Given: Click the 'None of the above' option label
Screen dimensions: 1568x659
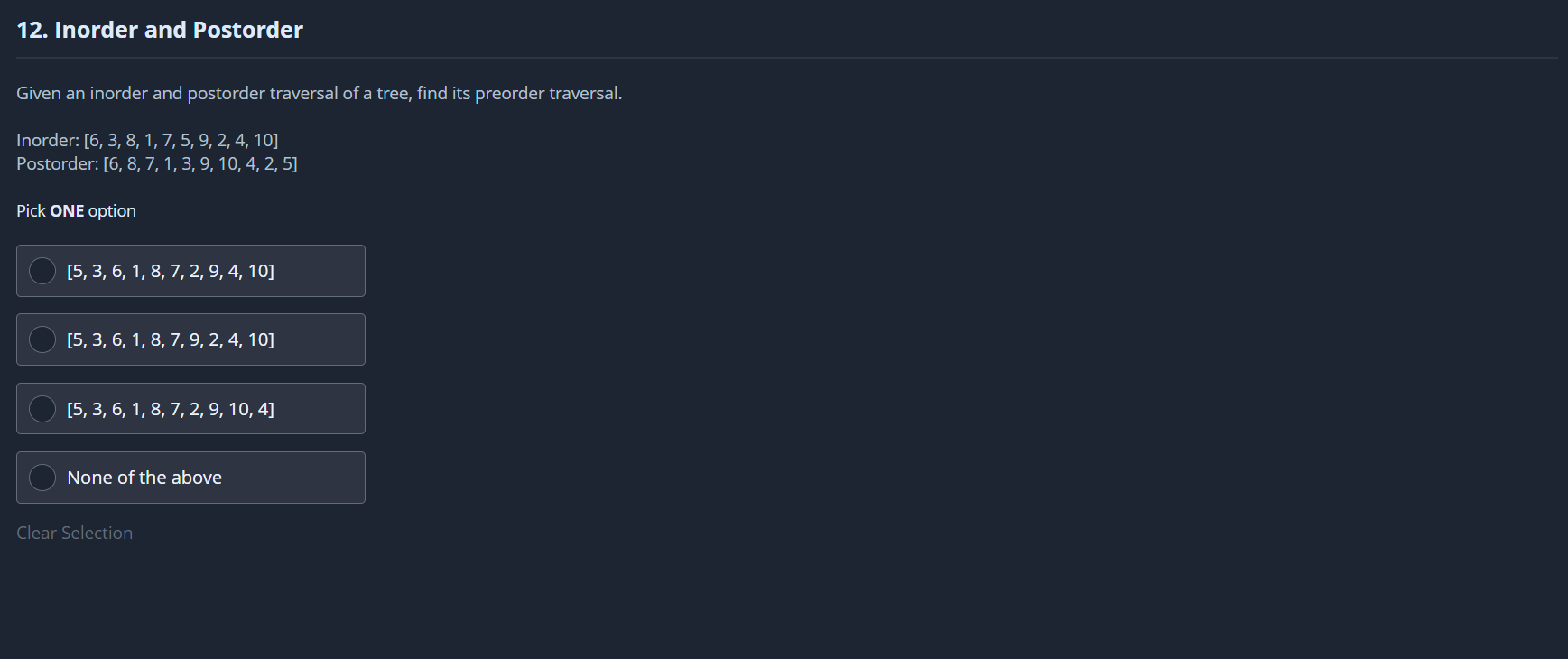Looking at the screenshot, I should (144, 478).
